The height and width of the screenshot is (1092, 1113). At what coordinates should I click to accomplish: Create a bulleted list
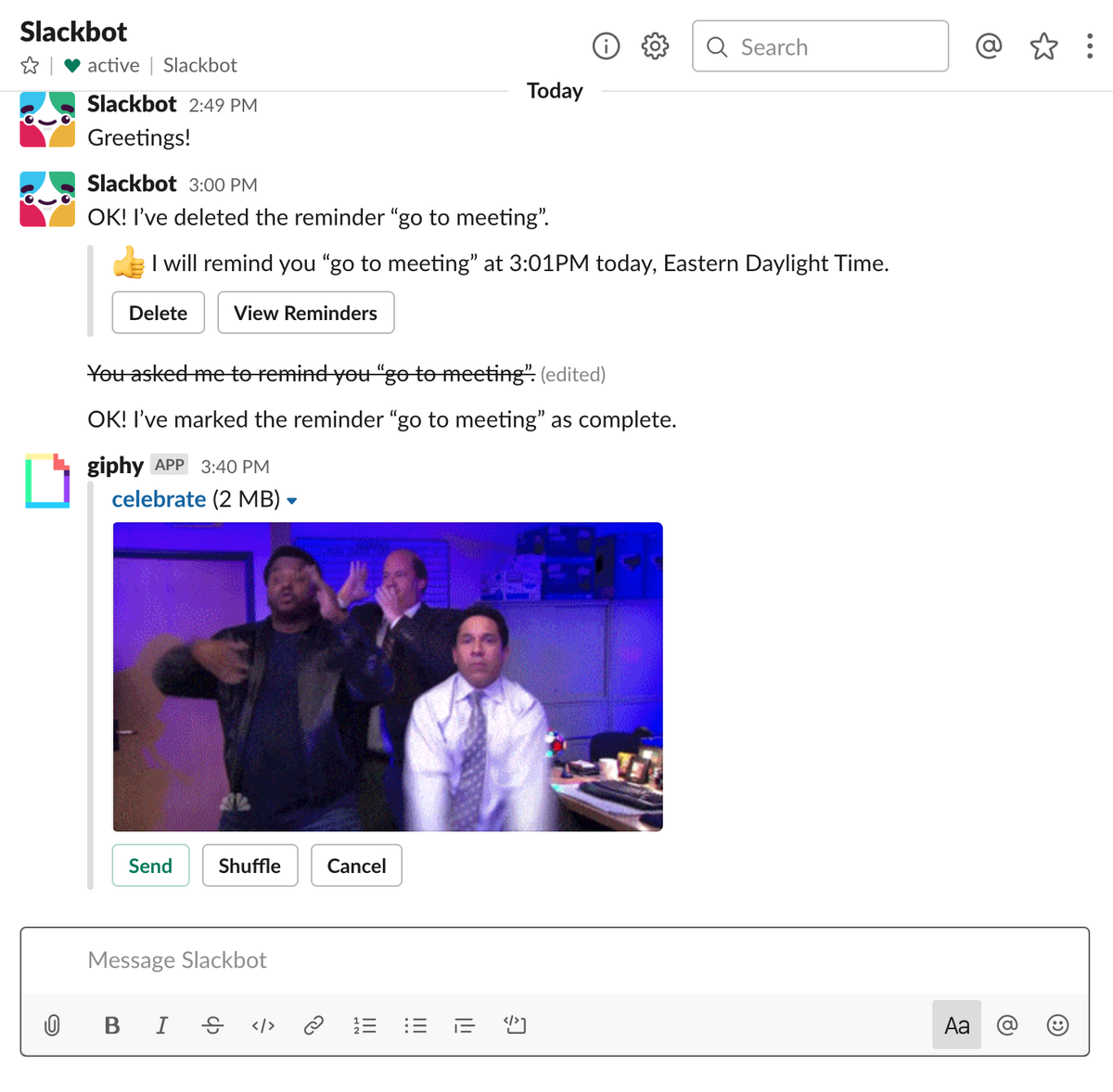(415, 1025)
